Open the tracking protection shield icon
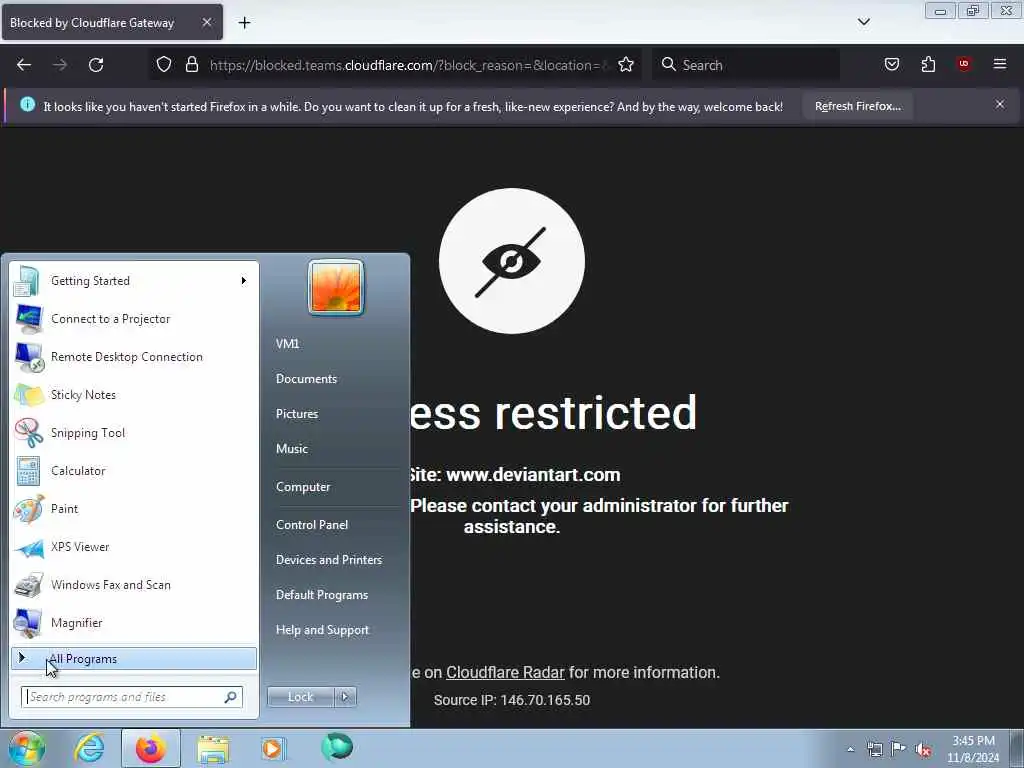This screenshot has height=768, width=1024. pyautogui.click(x=164, y=65)
